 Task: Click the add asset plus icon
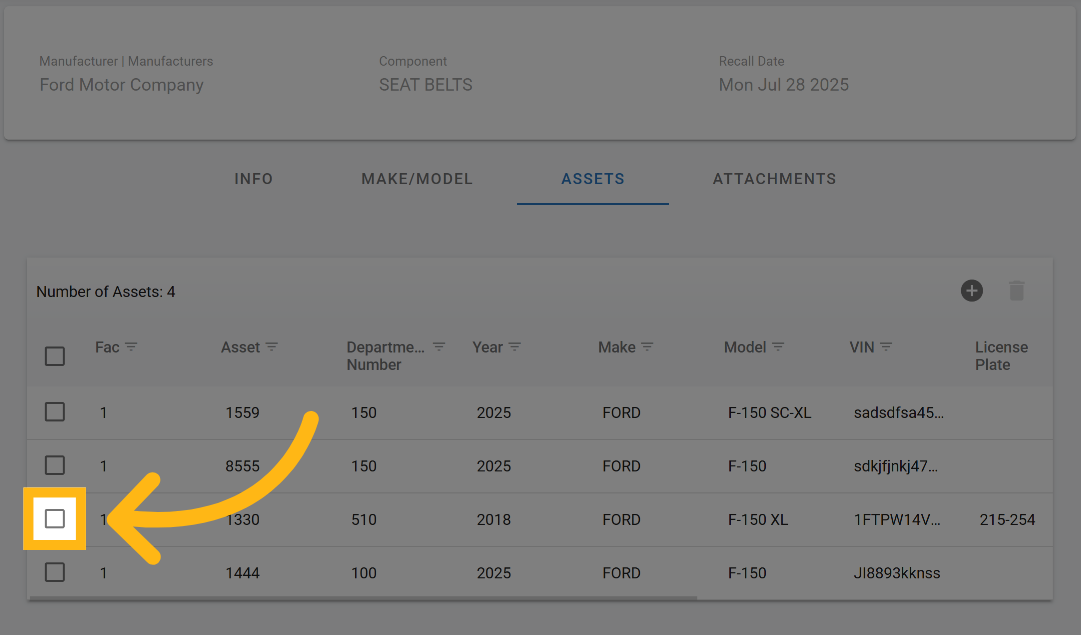pyautogui.click(x=971, y=291)
